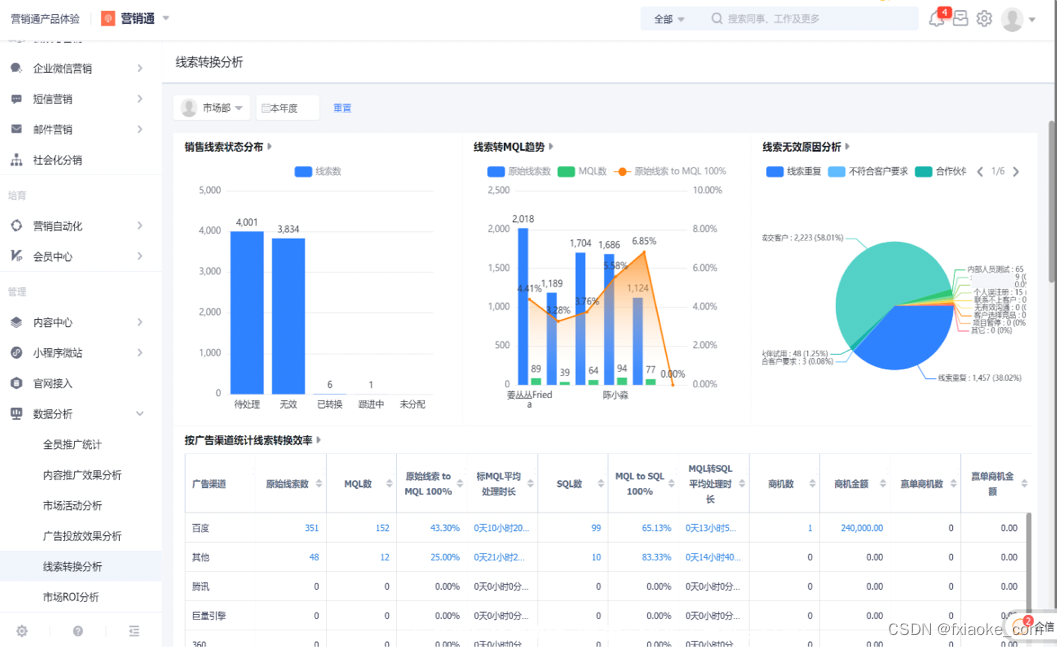Toggle 原始线索 to MQL 100% legend line

click(670, 171)
